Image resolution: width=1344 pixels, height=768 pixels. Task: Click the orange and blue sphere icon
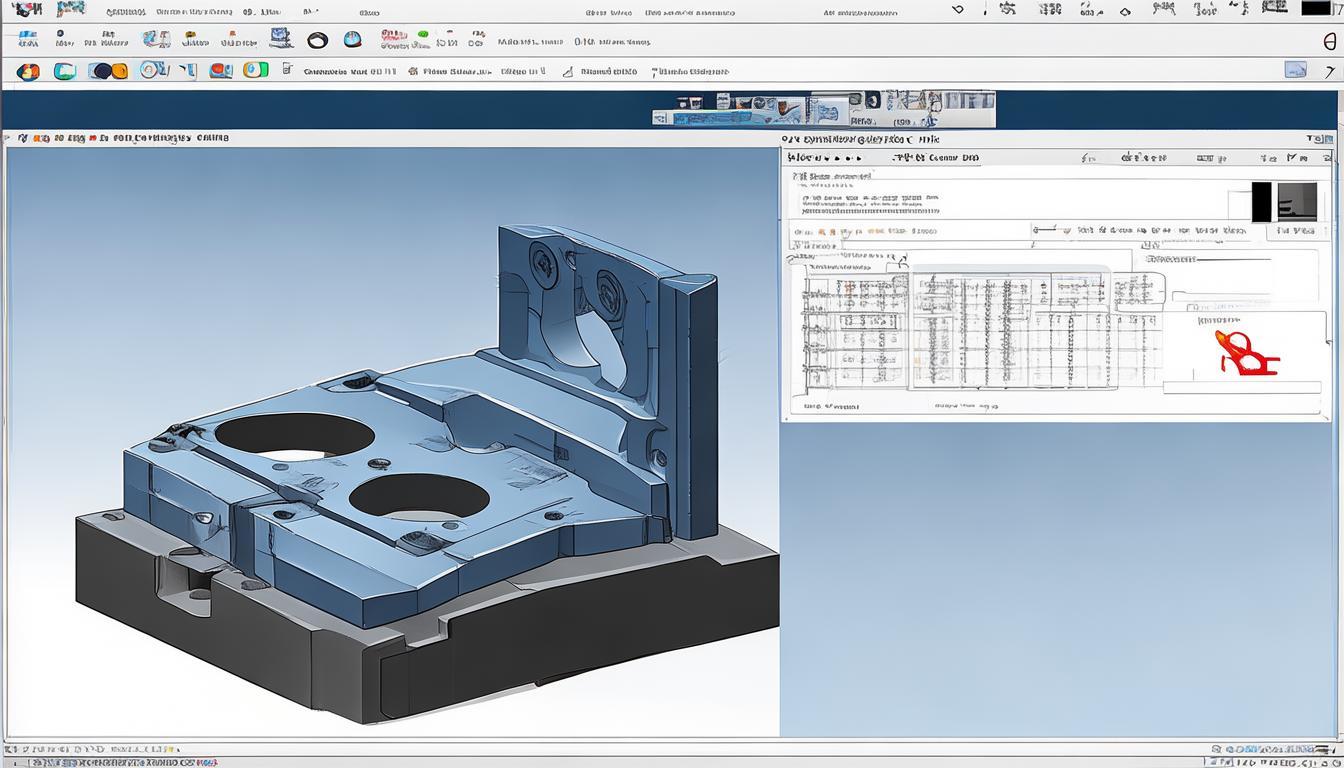click(x=28, y=72)
